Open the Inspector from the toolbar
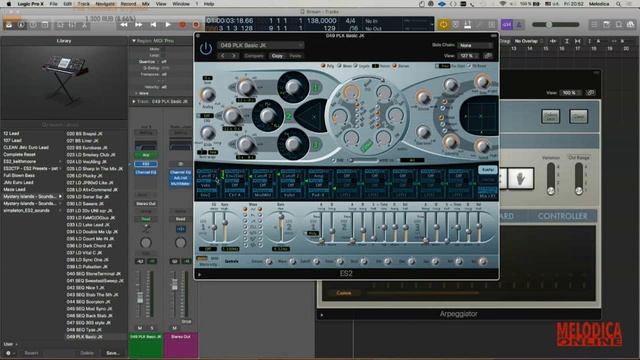The image size is (640, 360). click(x=21, y=25)
